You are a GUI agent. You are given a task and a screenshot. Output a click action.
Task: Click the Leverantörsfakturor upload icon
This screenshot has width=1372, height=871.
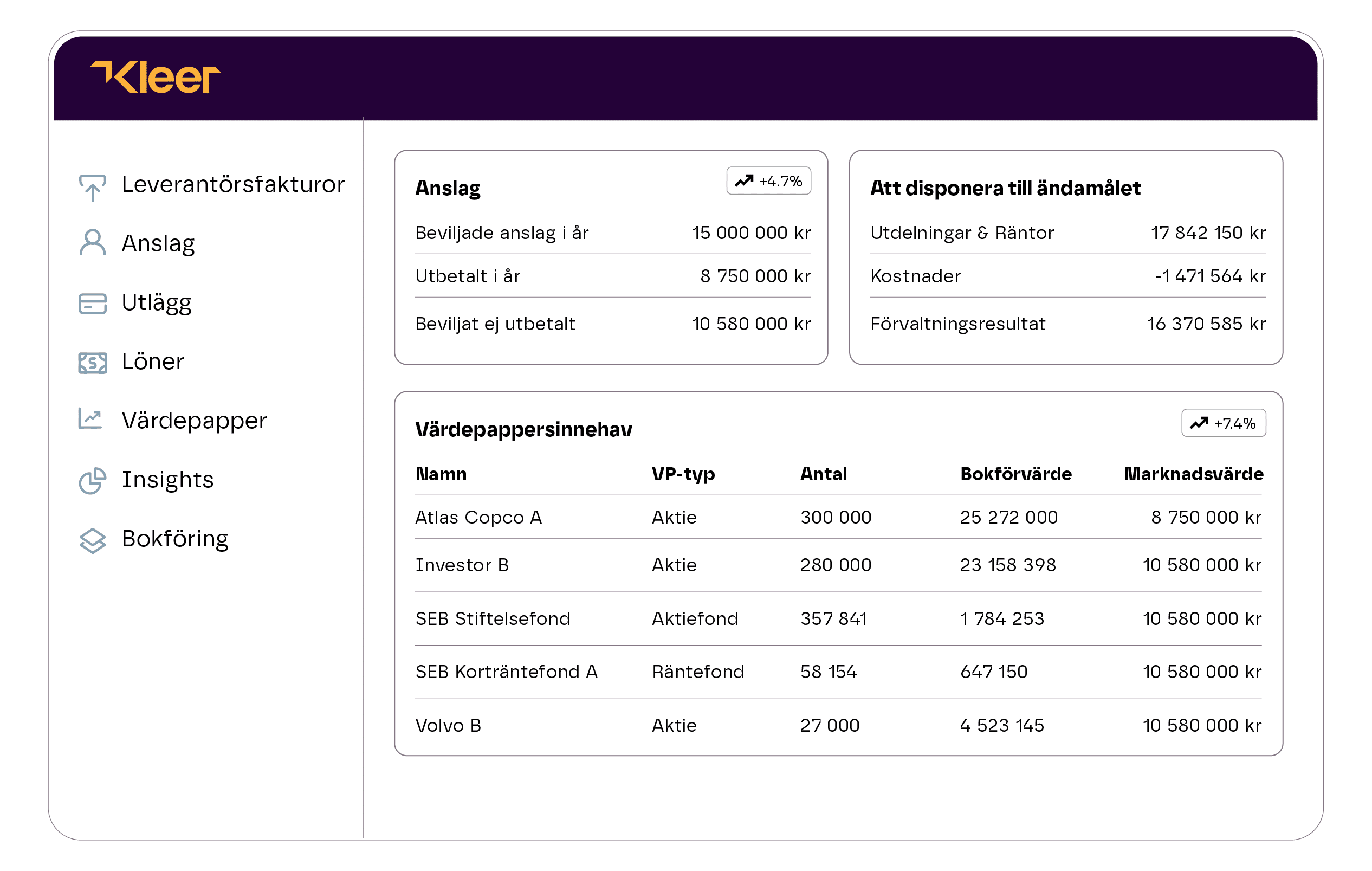[92, 187]
